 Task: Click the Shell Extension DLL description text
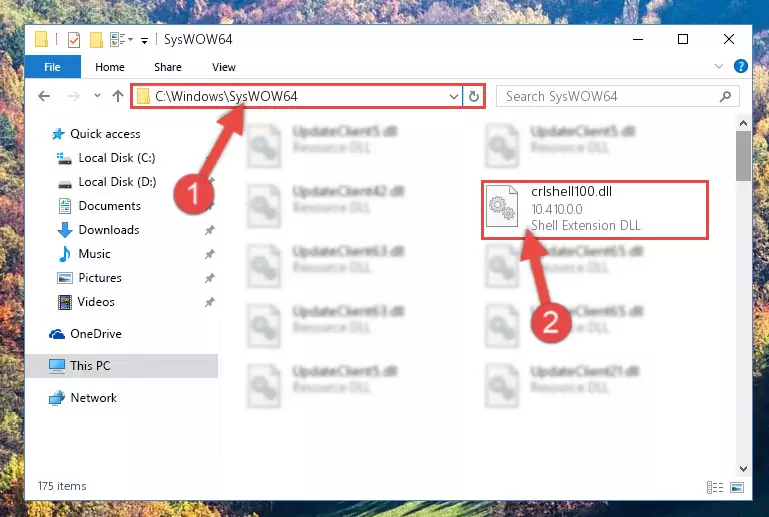[x=586, y=226]
